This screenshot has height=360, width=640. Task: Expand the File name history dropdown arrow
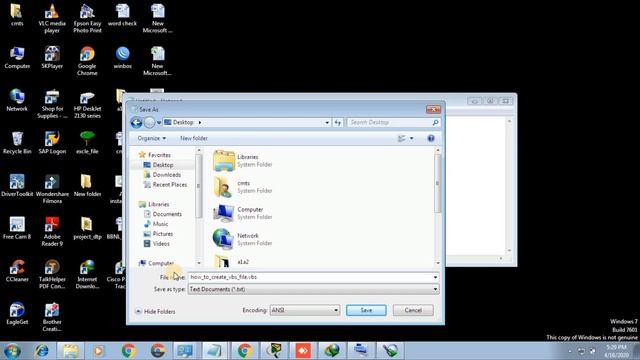(436, 277)
